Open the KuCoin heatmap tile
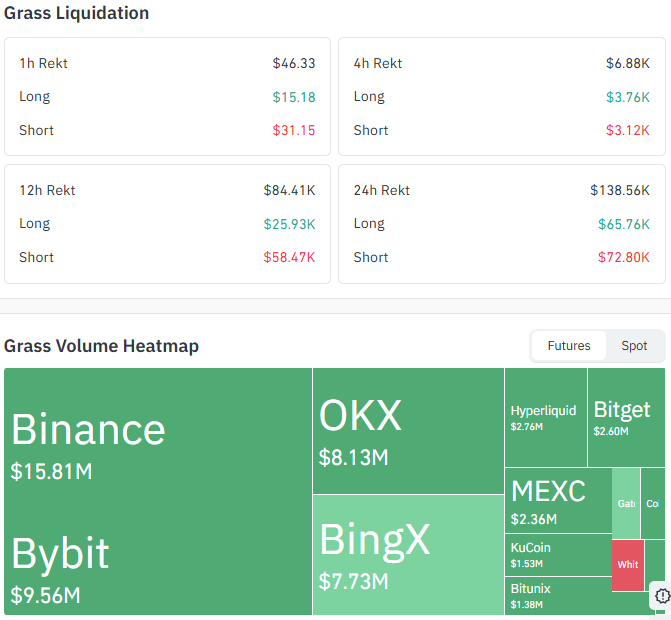The height and width of the screenshot is (620, 671). [558, 555]
